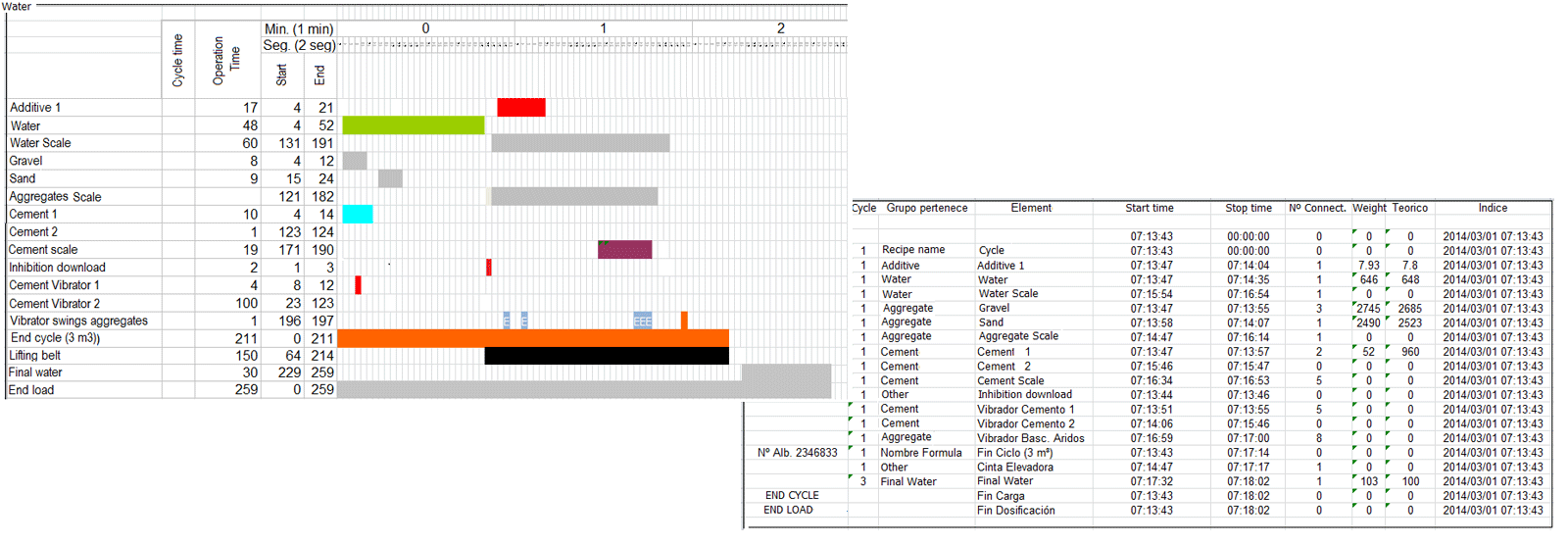
Task: Select the 'Seg. (2 seg)' header cell
Action: [x=299, y=45]
